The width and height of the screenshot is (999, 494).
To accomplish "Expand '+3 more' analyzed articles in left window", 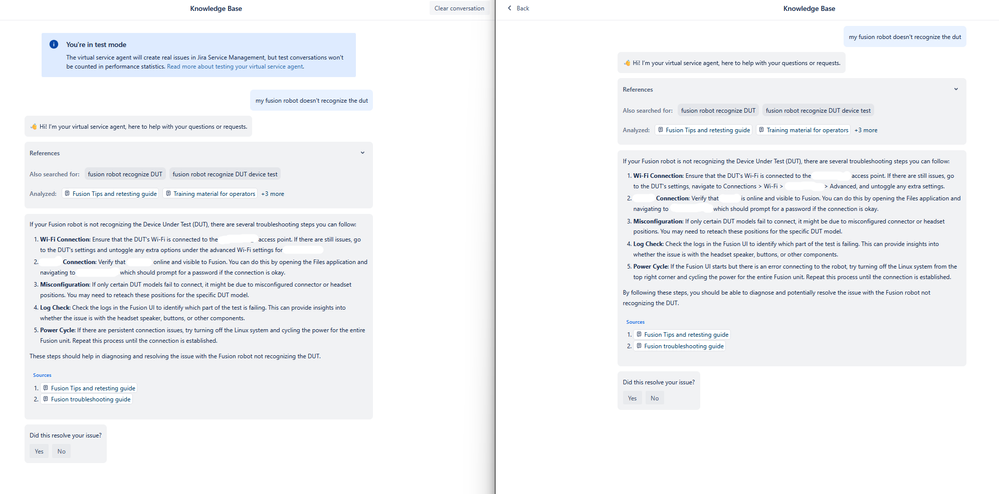I will click(273, 193).
